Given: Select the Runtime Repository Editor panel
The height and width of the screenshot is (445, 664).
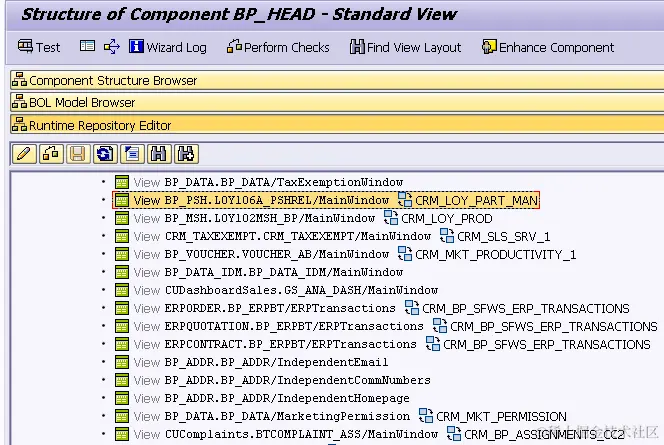Looking at the screenshot, I should coord(337,125).
